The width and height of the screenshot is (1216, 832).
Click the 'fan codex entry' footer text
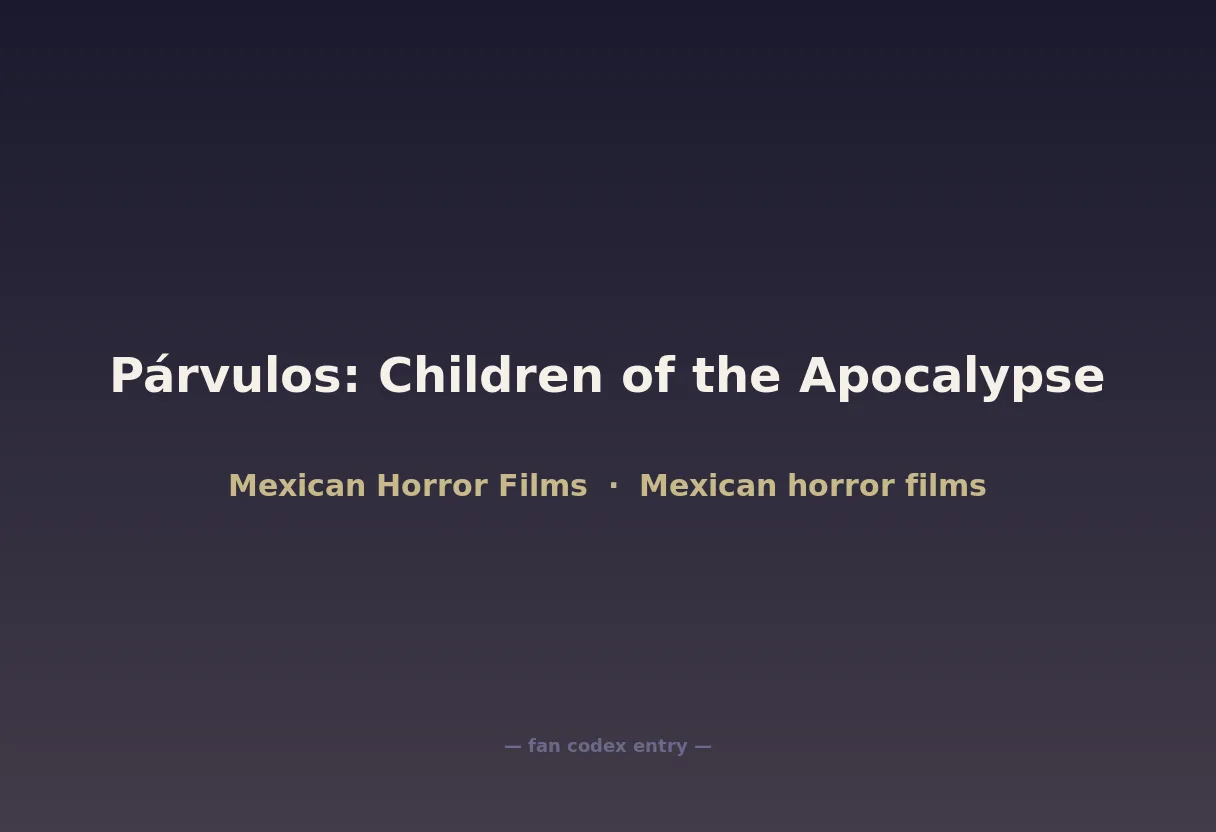(607, 746)
